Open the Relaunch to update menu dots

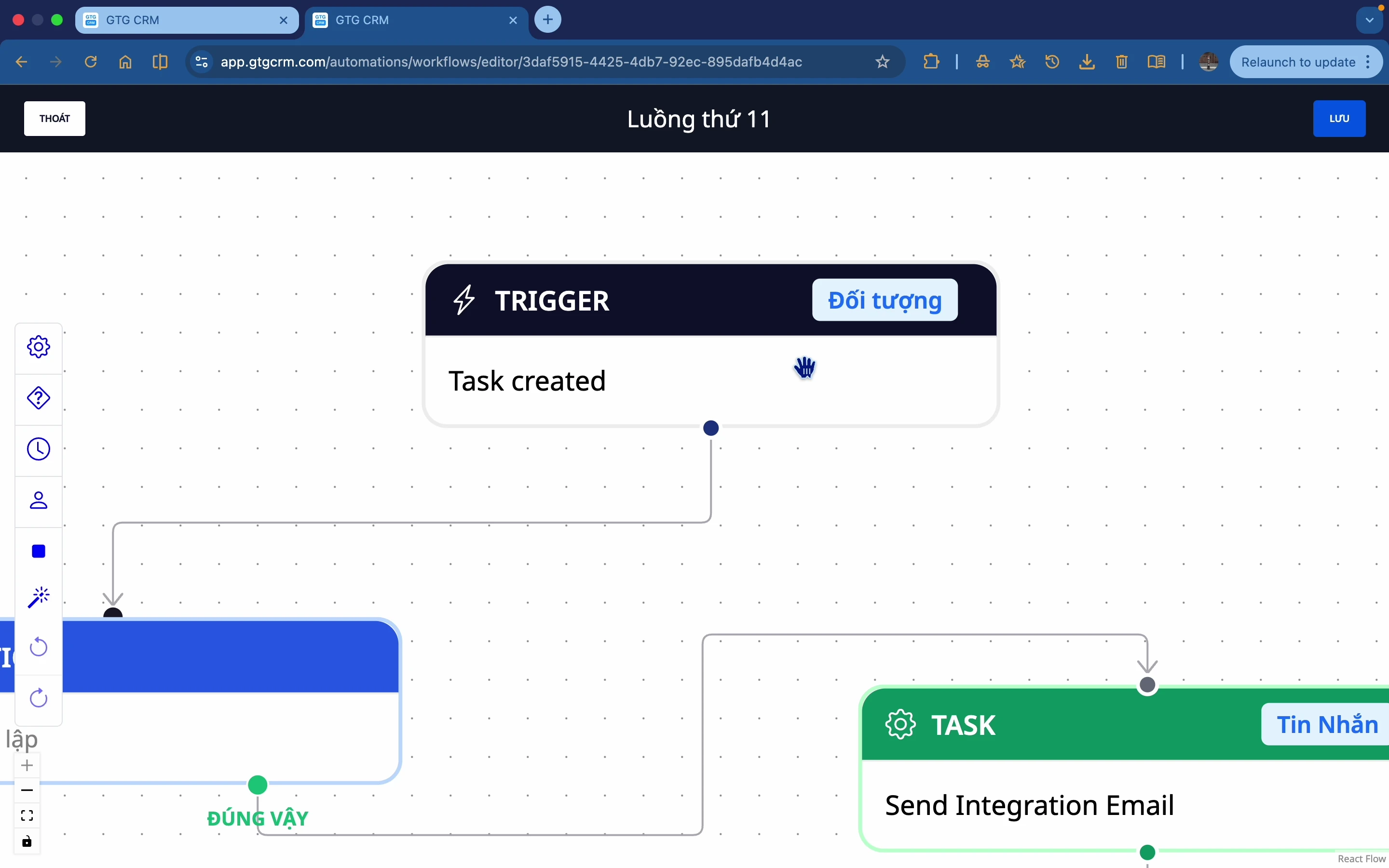1369,62
